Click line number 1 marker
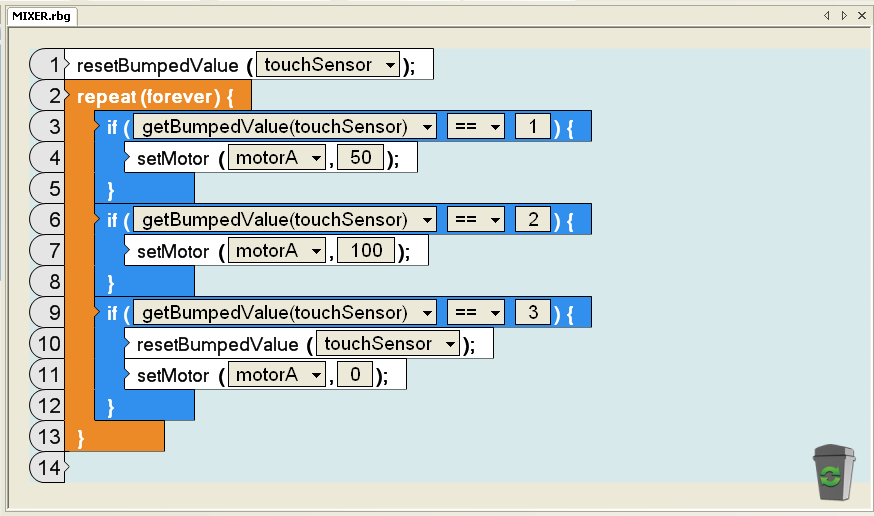 (49, 65)
